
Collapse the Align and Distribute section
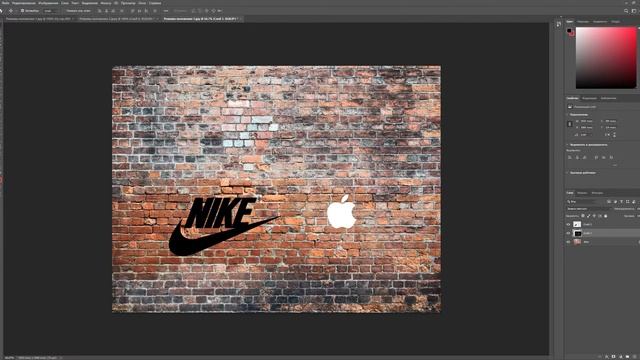567,144
